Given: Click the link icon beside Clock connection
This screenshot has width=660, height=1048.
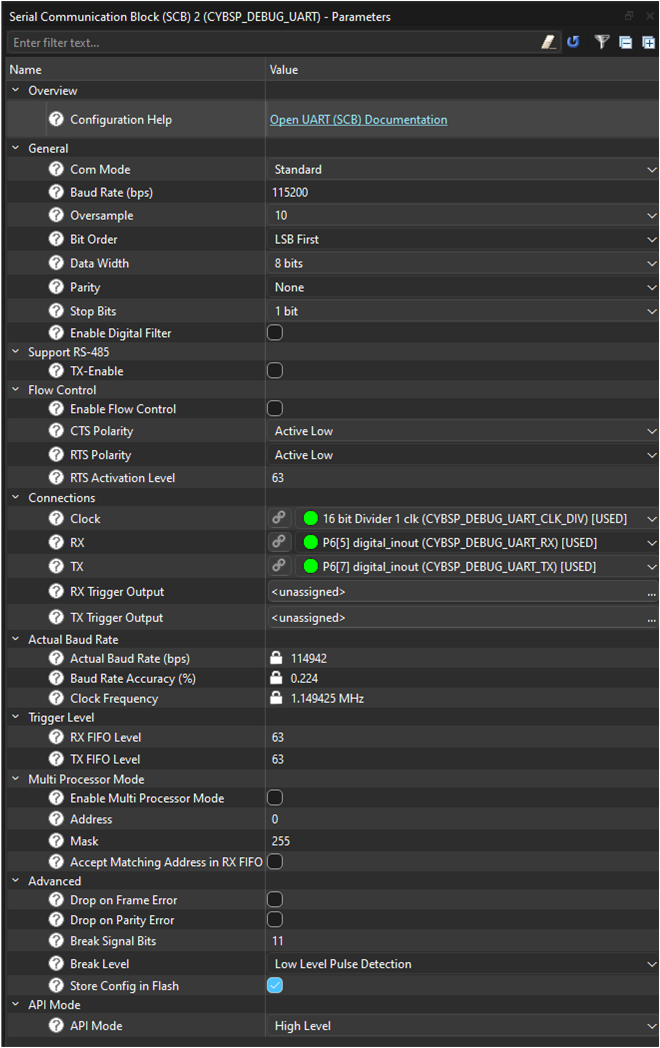Looking at the screenshot, I should (281, 519).
